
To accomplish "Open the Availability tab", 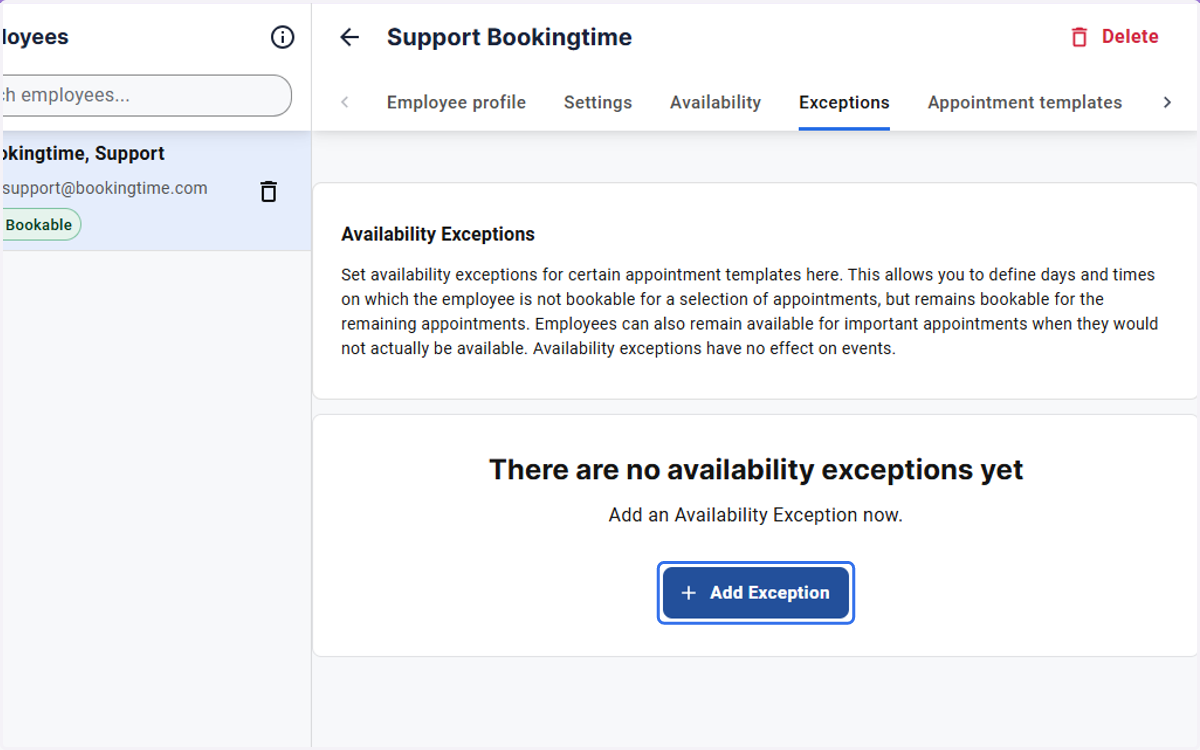I will (715, 102).
